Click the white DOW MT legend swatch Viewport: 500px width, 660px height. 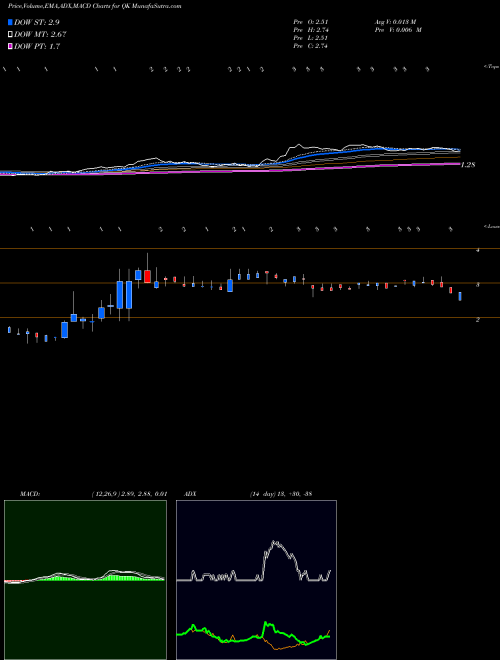coord(10,35)
